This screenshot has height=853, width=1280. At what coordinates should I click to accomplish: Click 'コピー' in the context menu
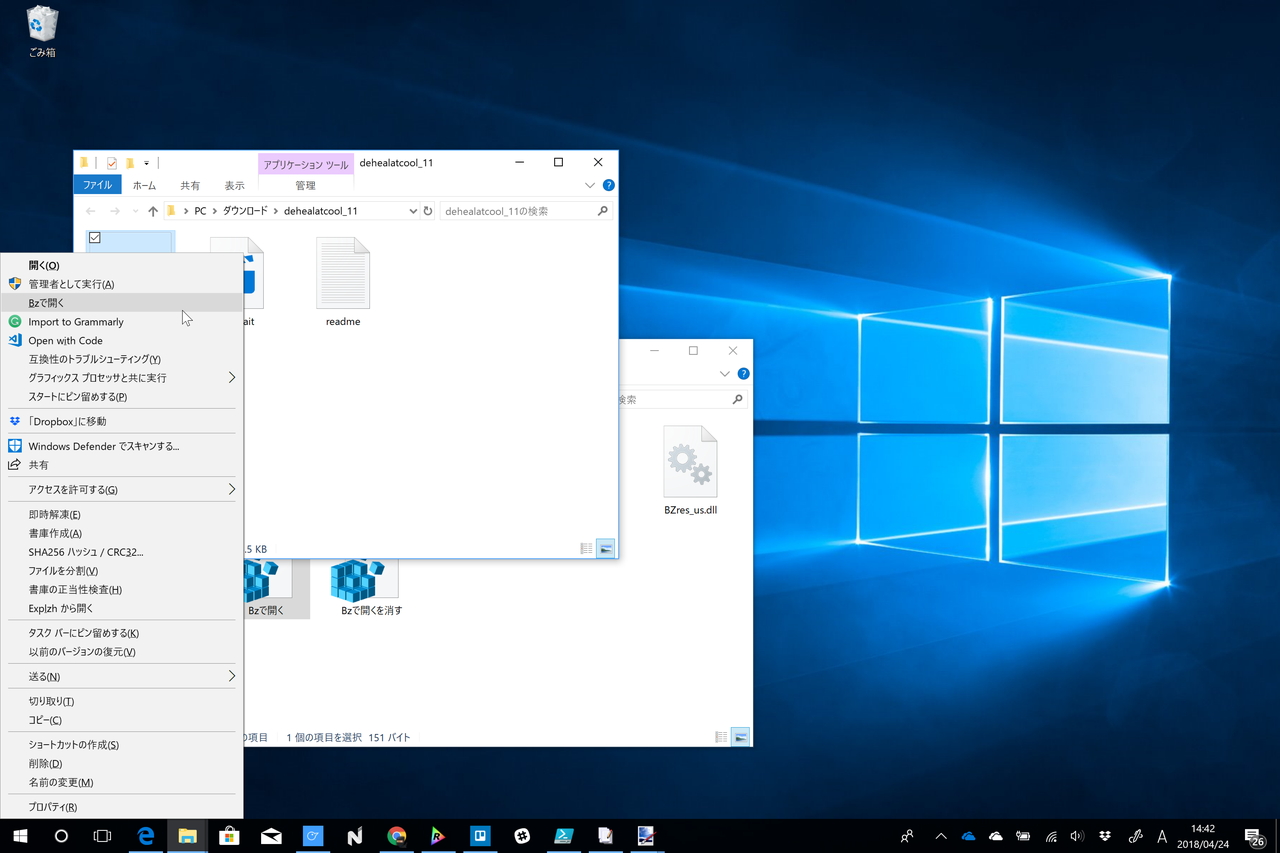coord(122,720)
